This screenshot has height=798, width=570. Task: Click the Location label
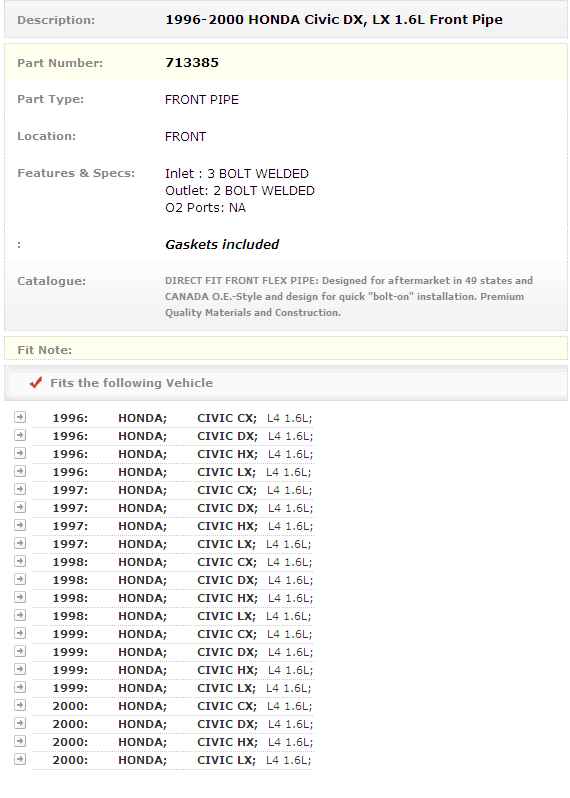click(46, 136)
